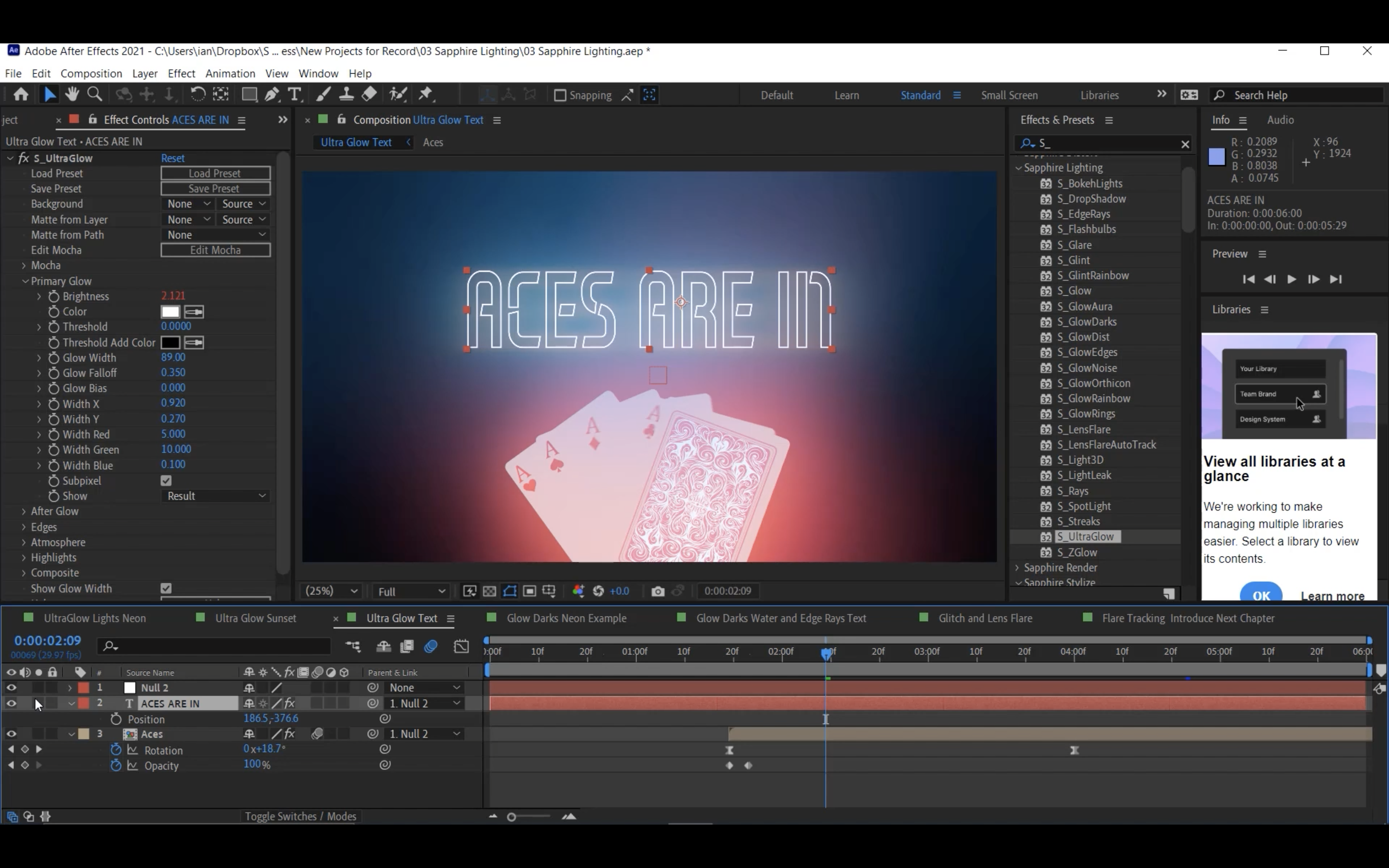Select the Roto Brush tool
This screenshot has height=868, width=1389.
point(398,95)
